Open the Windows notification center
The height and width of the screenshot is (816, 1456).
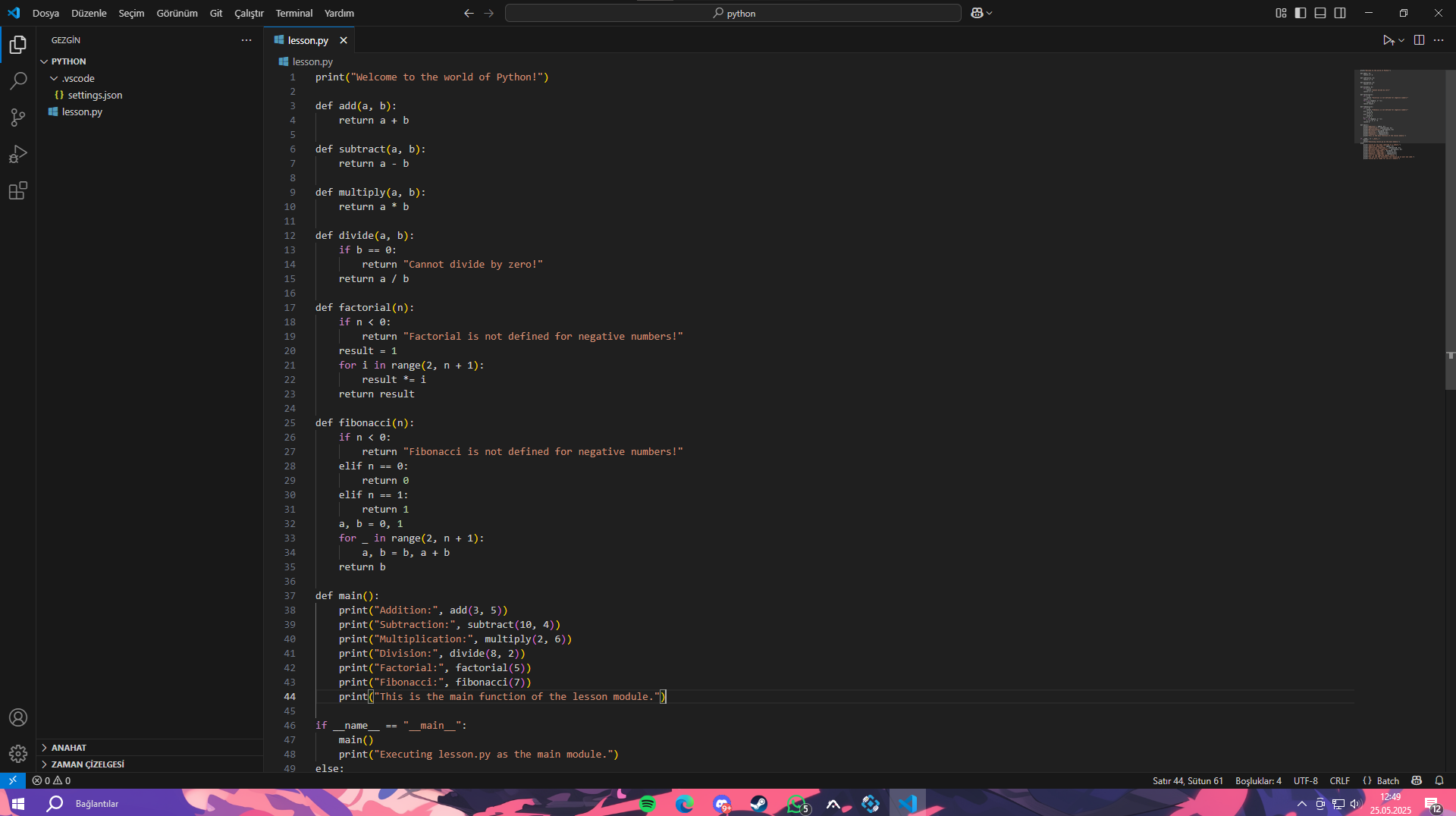click(x=1432, y=804)
